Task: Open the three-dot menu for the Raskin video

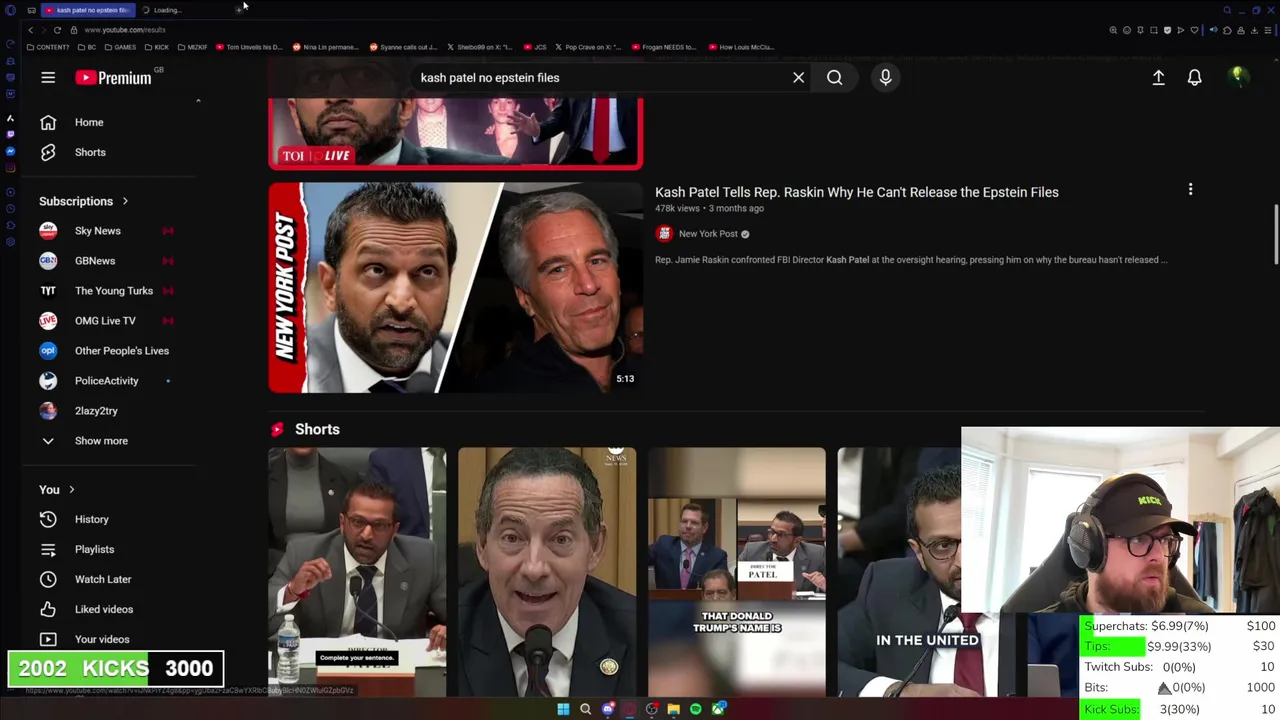Action: click(x=1190, y=189)
